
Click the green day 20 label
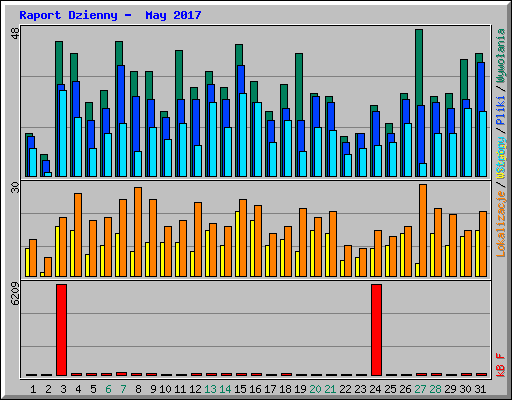coord(315,389)
